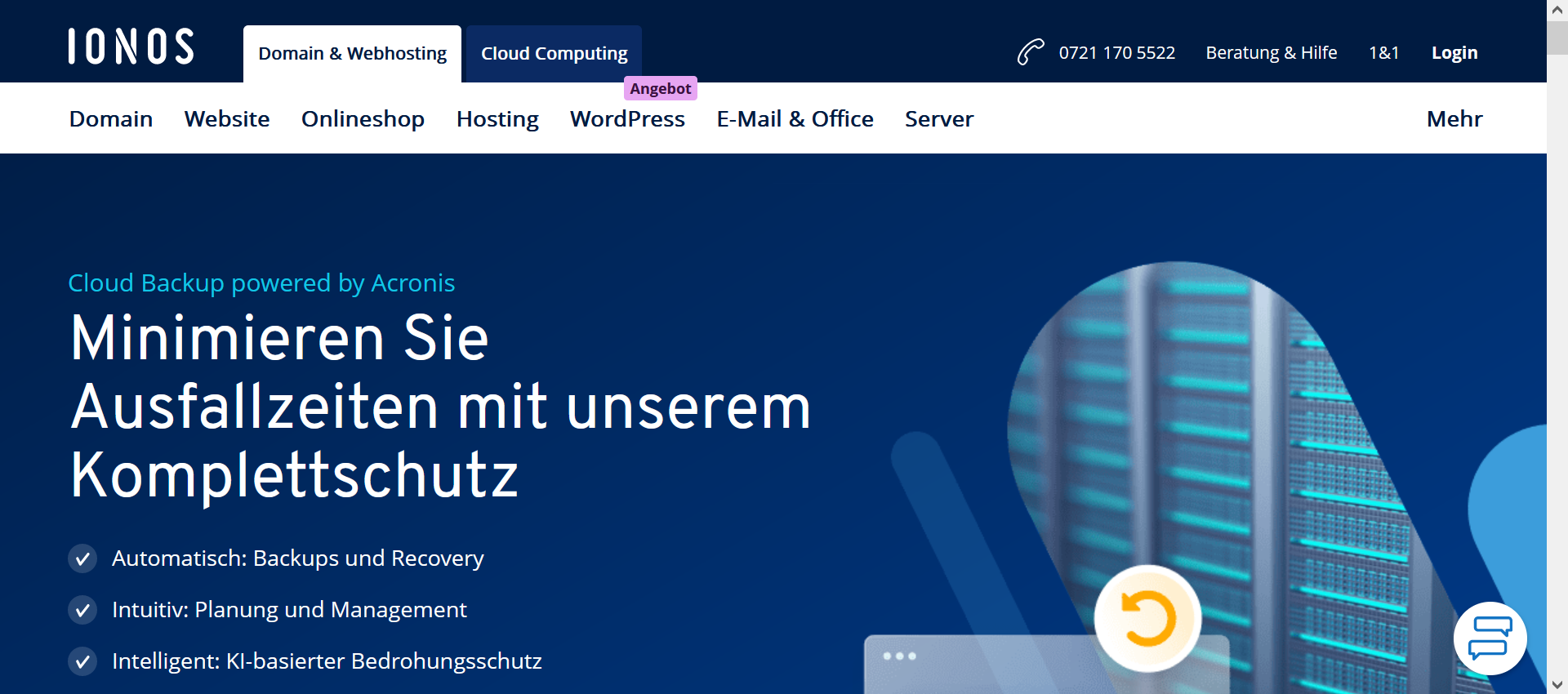This screenshot has width=1568, height=694.
Task: Switch to Cloud Computing tab
Action: [554, 54]
